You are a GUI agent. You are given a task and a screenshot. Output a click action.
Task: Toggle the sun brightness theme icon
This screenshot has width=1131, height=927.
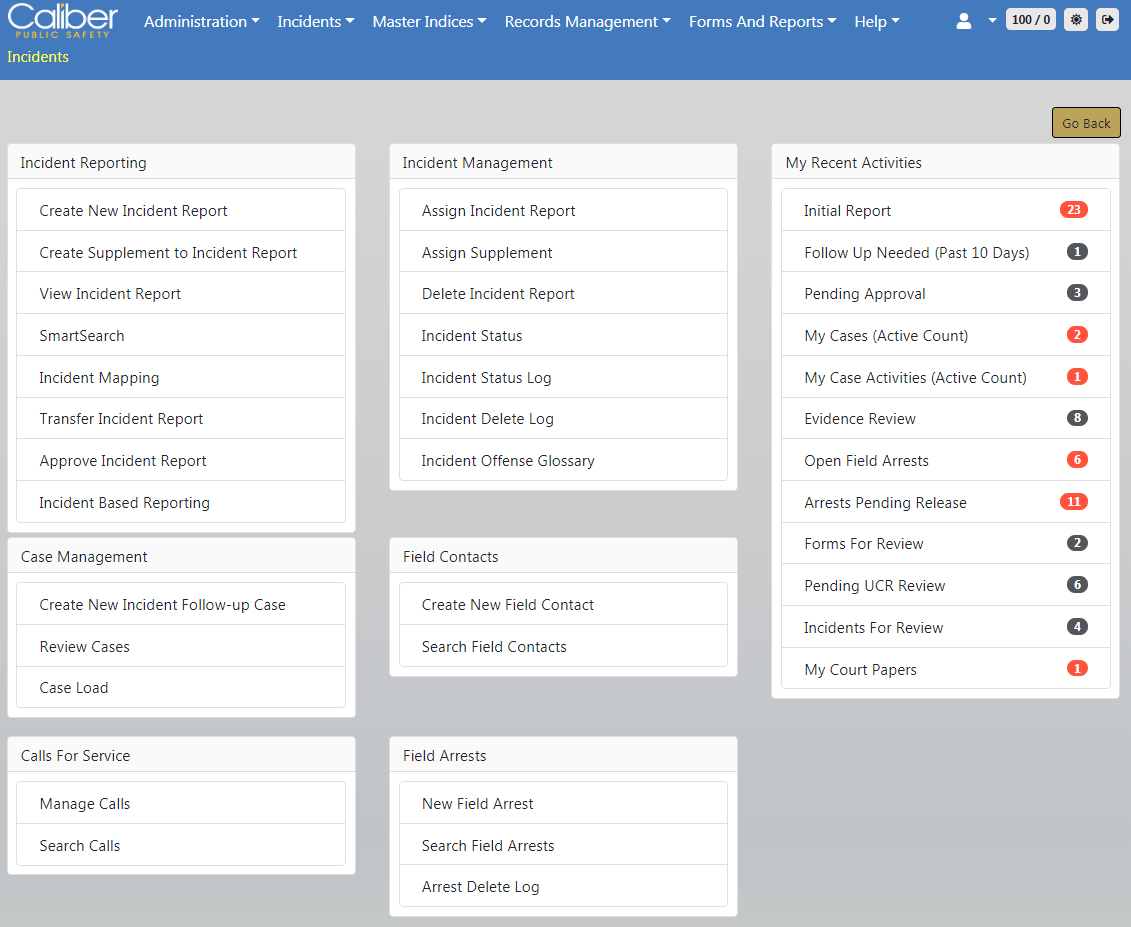pyautogui.click(x=1075, y=20)
